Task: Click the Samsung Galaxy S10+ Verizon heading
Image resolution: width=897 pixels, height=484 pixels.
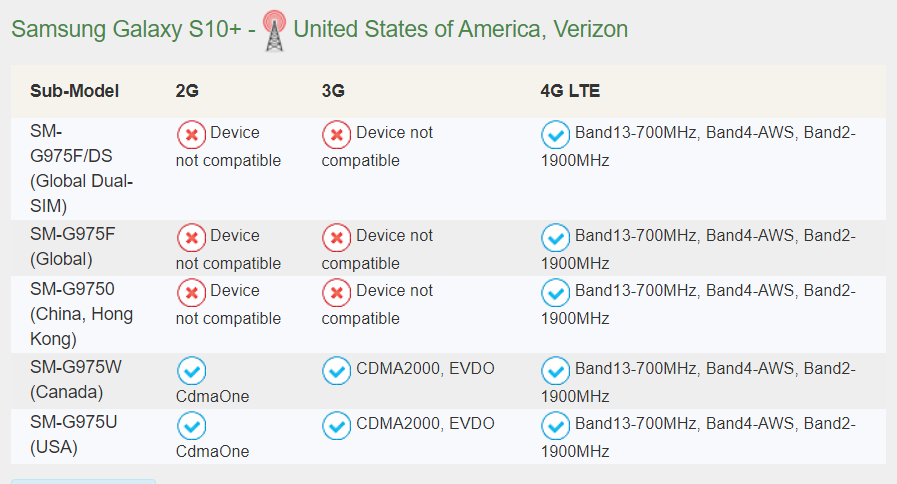Action: coord(320,29)
